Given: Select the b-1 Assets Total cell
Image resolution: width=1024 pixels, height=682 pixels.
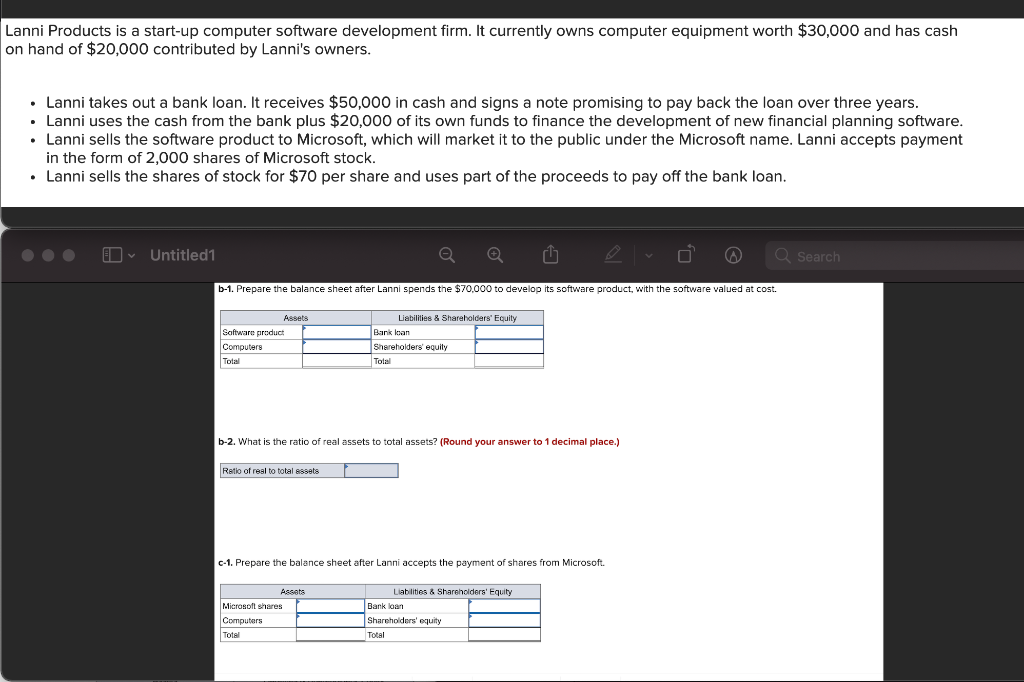Looking at the screenshot, I should 337,361.
